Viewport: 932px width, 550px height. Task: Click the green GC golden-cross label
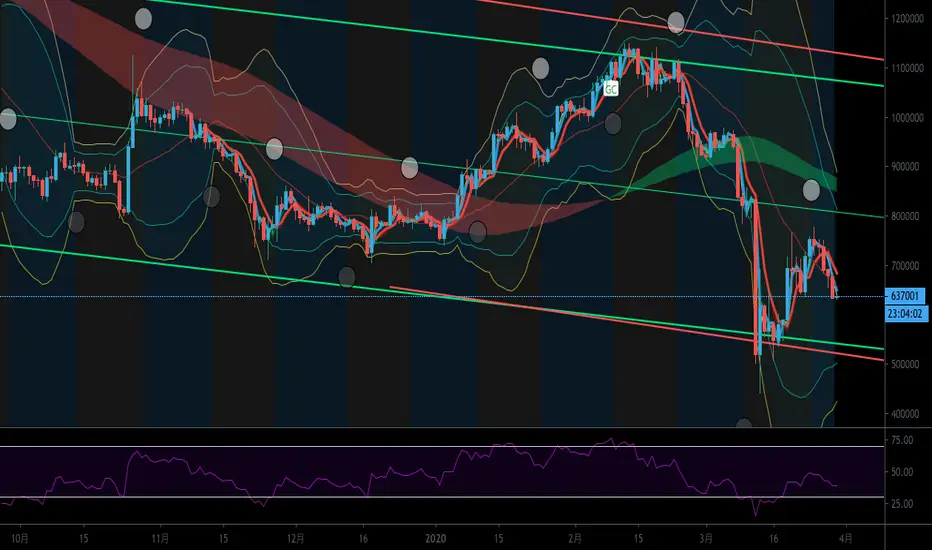pyautogui.click(x=610, y=89)
